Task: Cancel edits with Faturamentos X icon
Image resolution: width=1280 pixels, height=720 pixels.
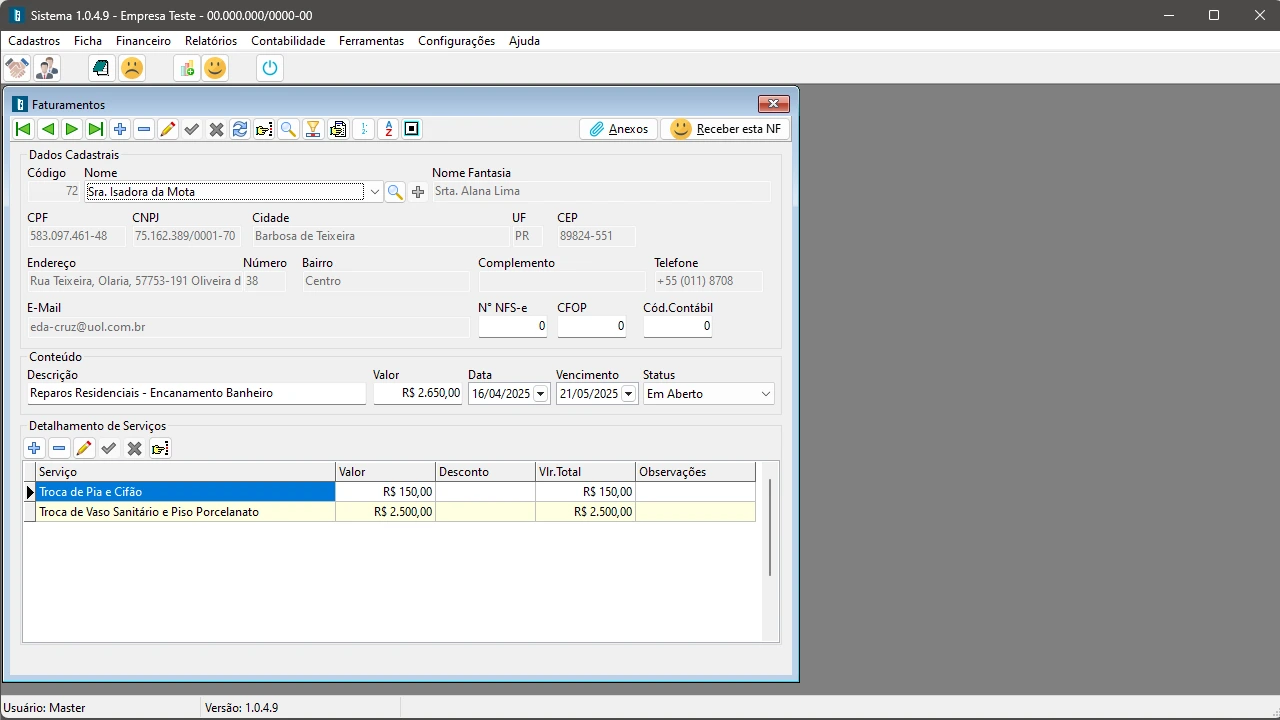Action: (x=216, y=129)
